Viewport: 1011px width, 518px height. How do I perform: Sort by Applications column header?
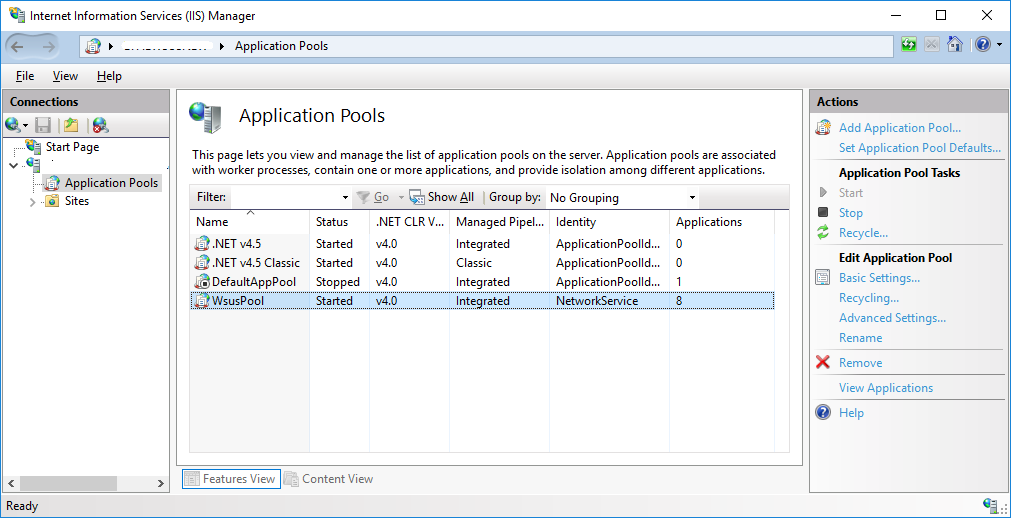tap(721, 222)
